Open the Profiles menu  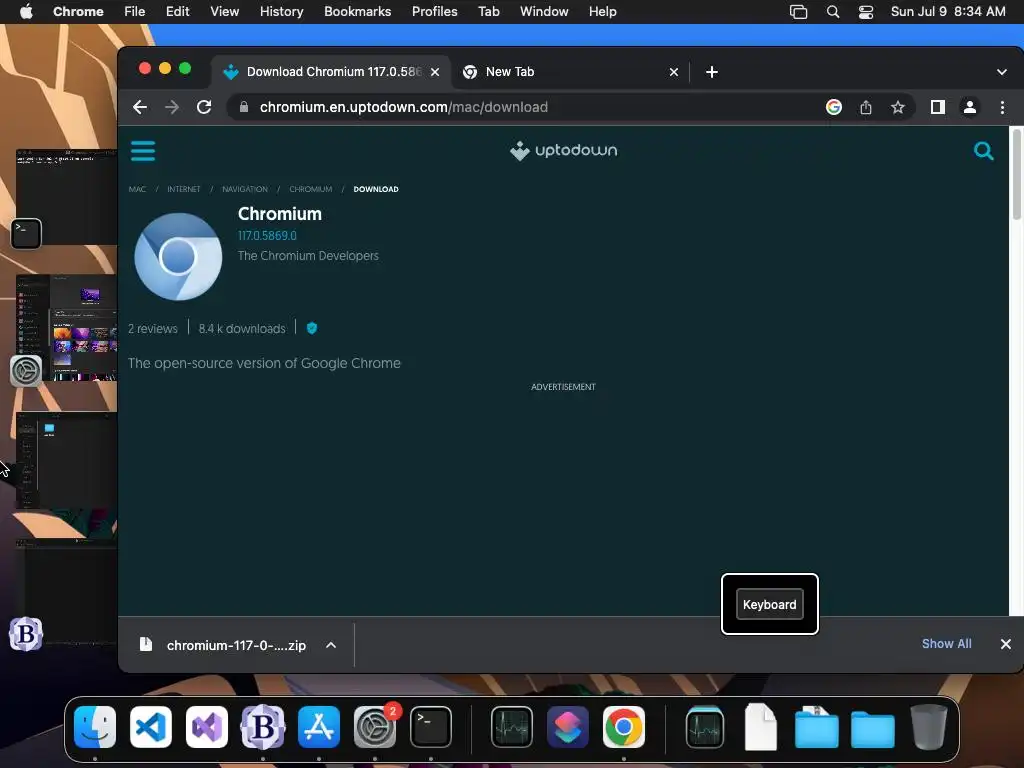(x=434, y=12)
